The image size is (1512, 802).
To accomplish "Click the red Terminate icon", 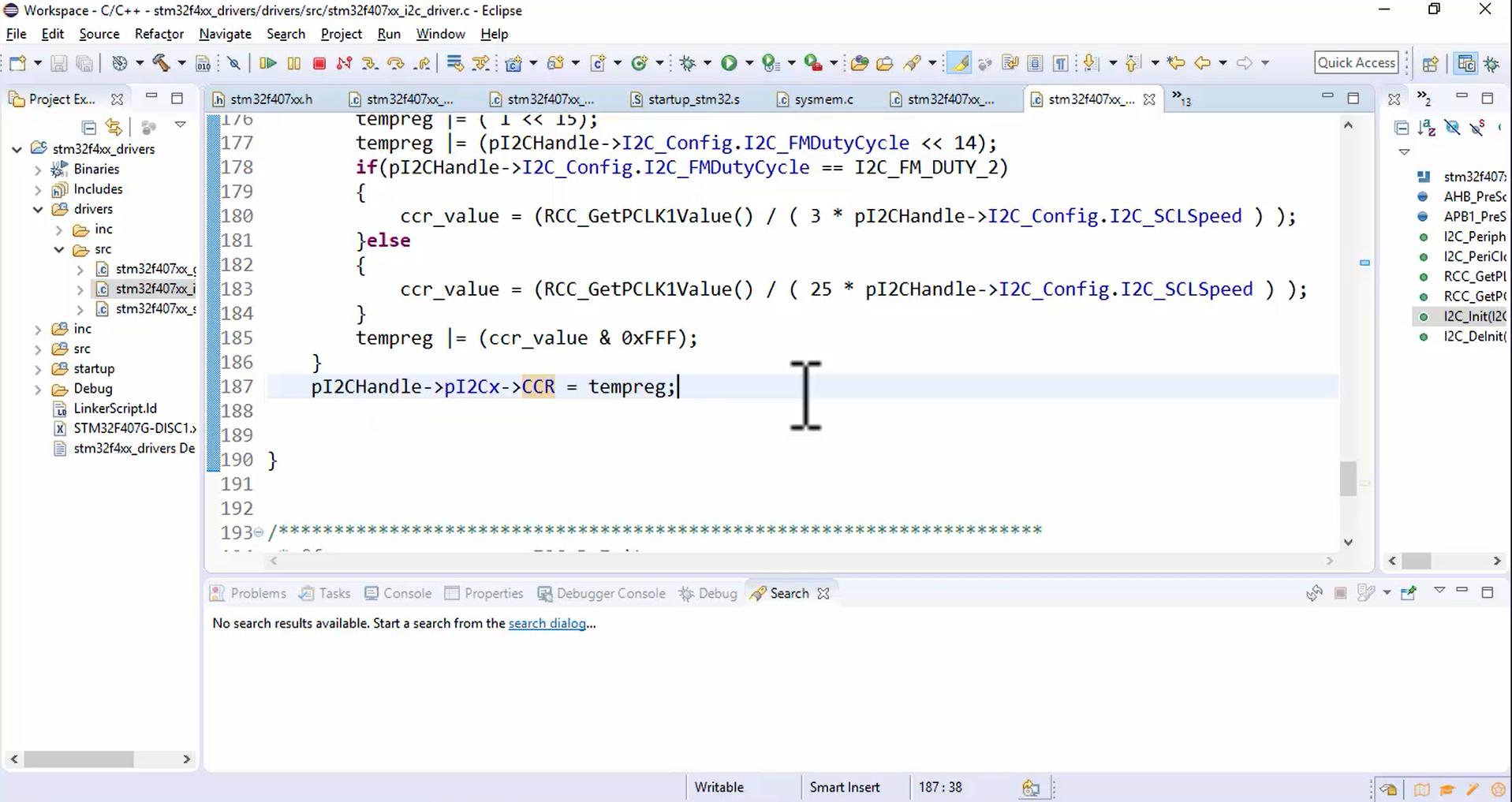I will point(319,63).
